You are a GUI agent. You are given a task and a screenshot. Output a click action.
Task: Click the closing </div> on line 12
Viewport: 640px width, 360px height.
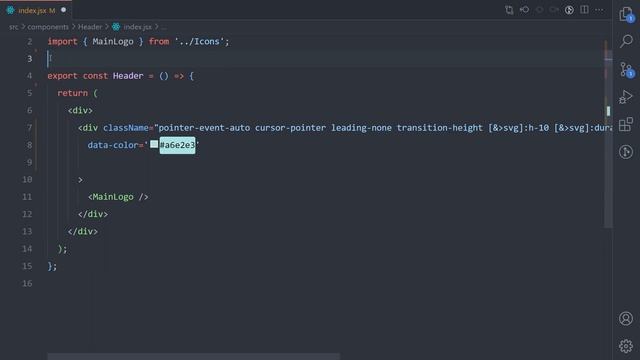(93, 214)
